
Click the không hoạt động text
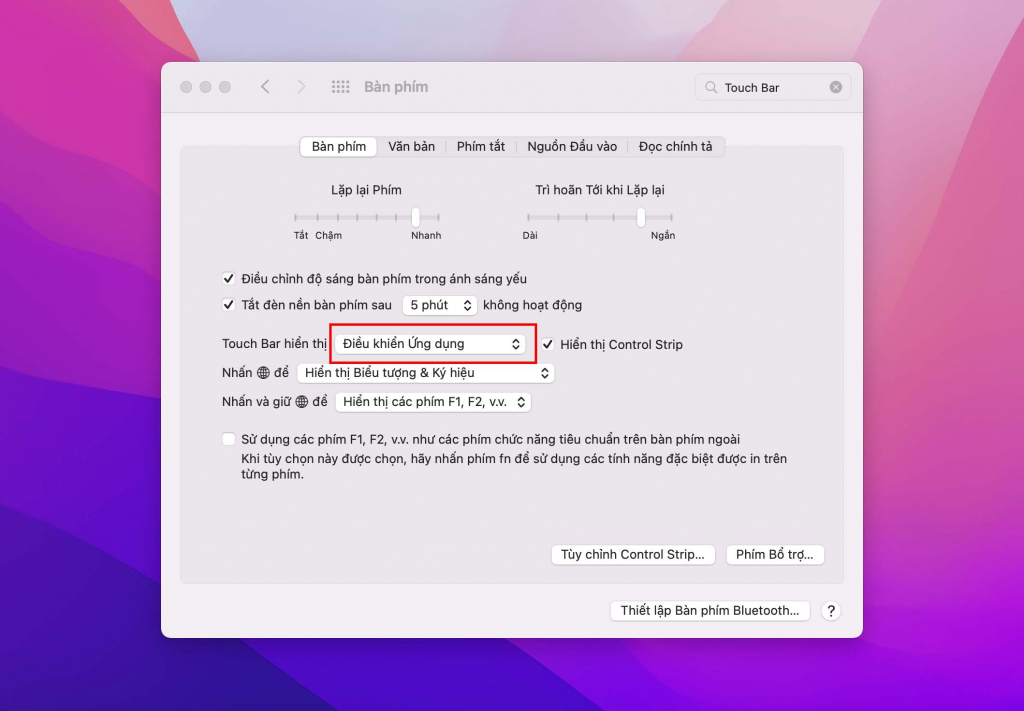[532, 305]
